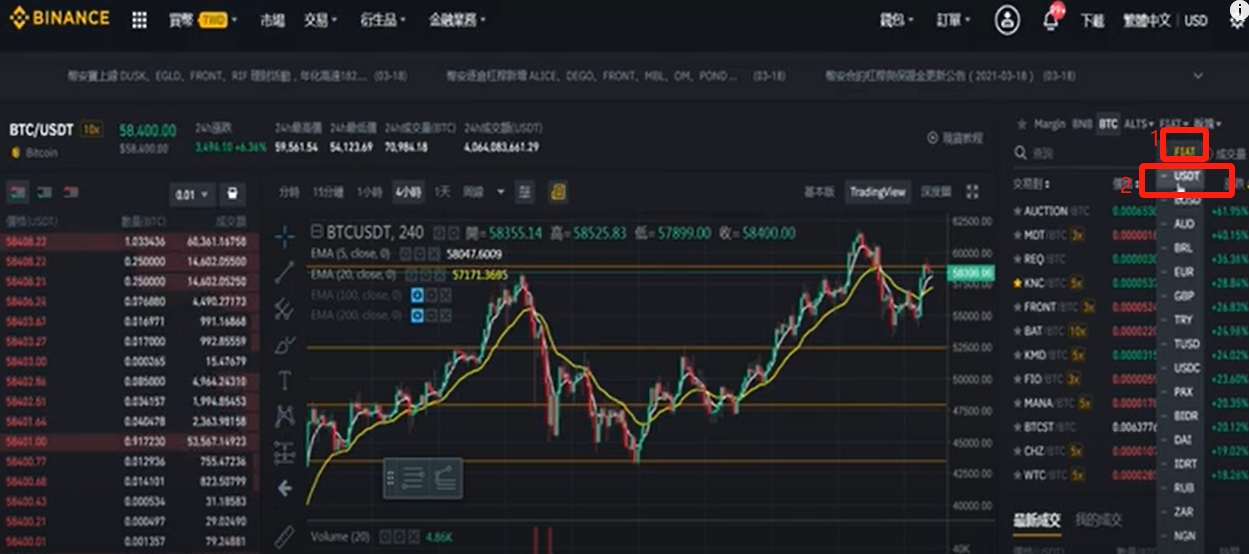Viewport: 1249px width, 554px height.
Task: Switch chart to 基本版 view
Action: tap(818, 191)
